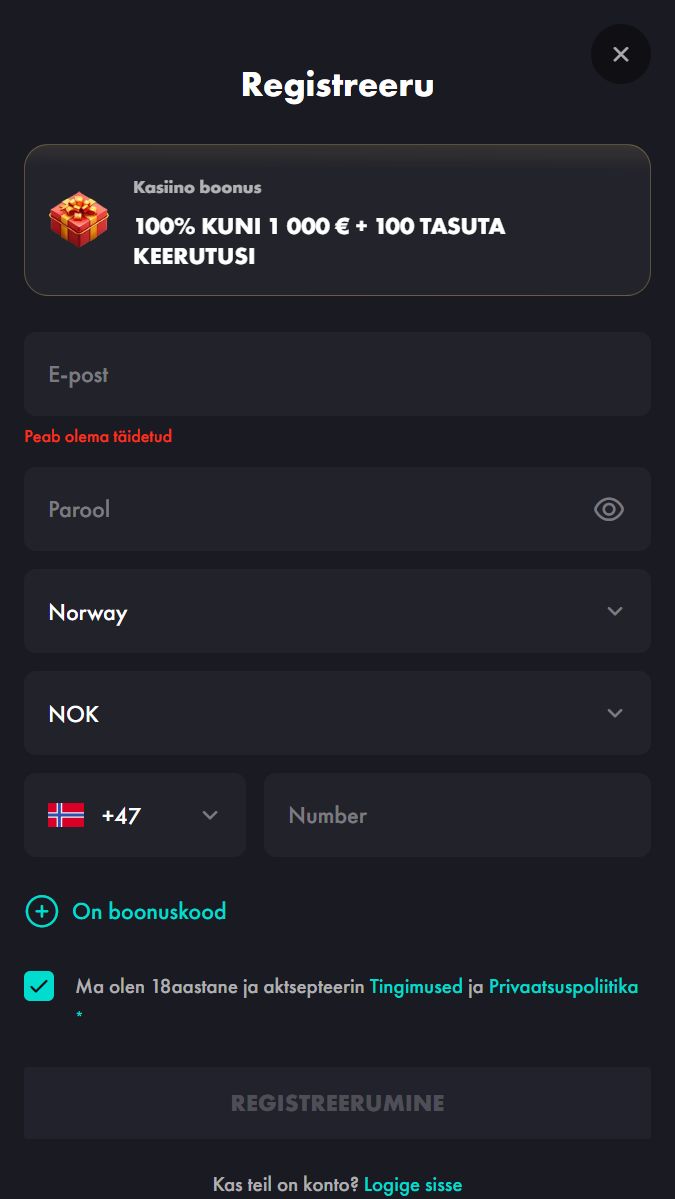Close the Registreeru dialog with X
Screen dimensions: 675x1199
coord(621,54)
